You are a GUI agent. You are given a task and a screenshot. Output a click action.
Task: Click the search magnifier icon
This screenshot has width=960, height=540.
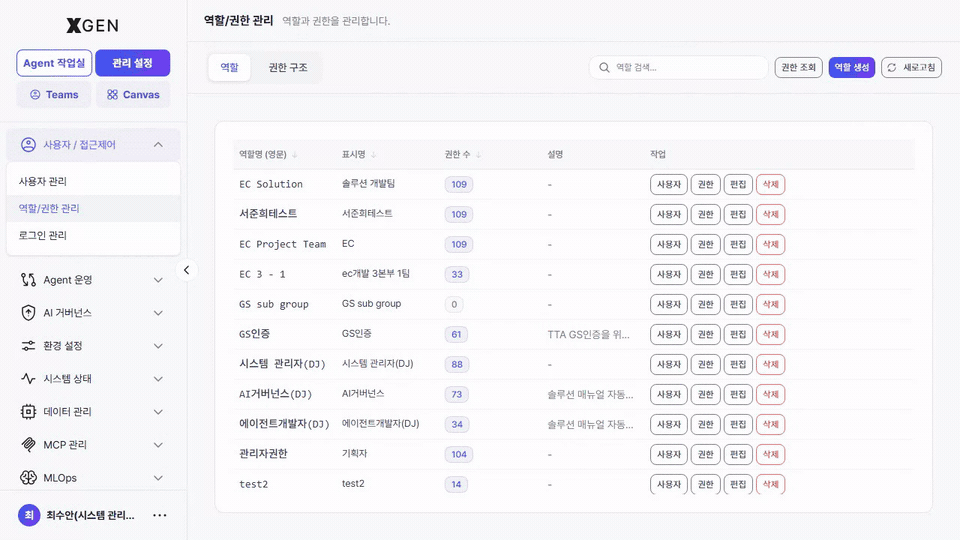(604, 67)
